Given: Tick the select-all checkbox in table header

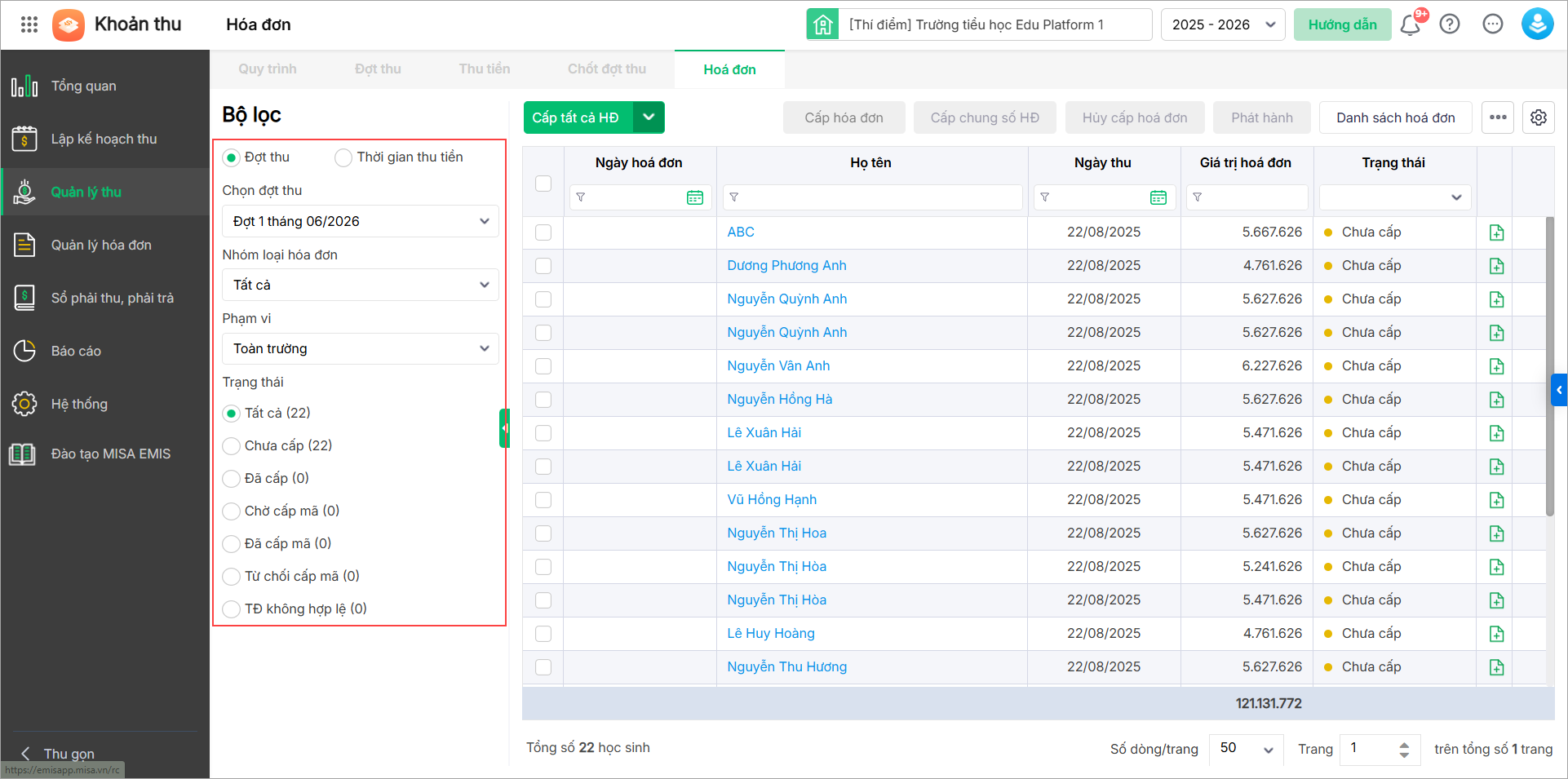Looking at the screenshot, I should 543,184.
